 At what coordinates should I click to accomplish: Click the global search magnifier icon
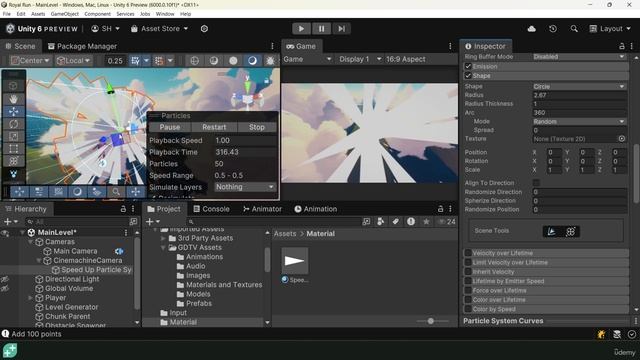(574, 29)
